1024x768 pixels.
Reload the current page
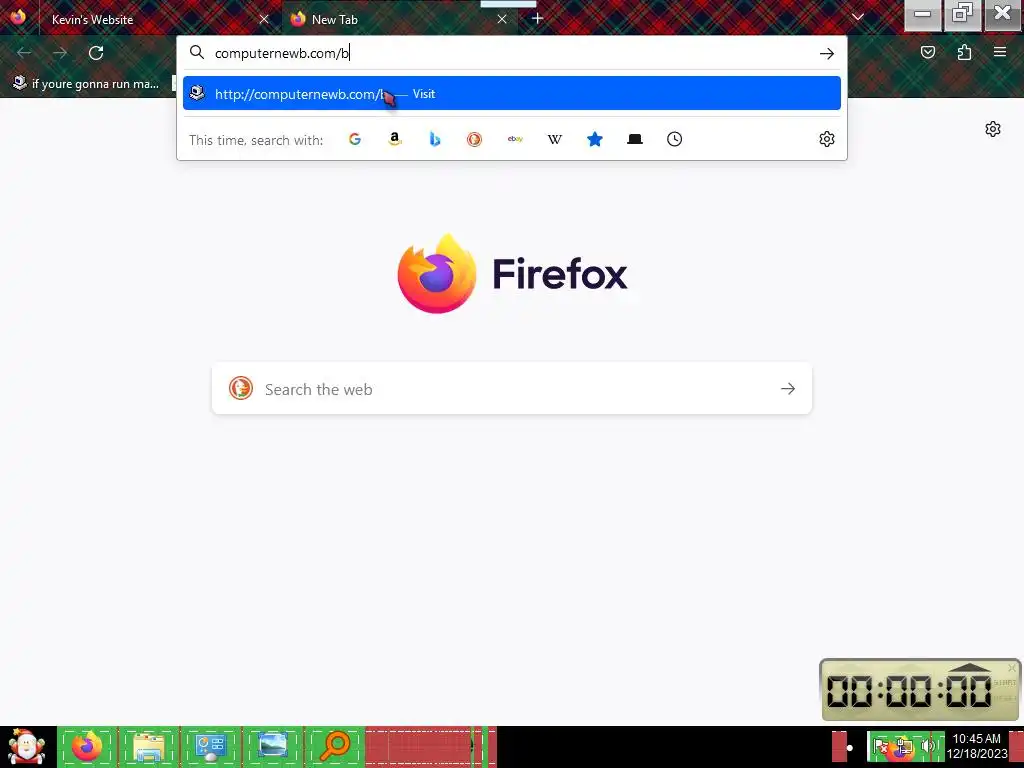(x=96, y=53)
